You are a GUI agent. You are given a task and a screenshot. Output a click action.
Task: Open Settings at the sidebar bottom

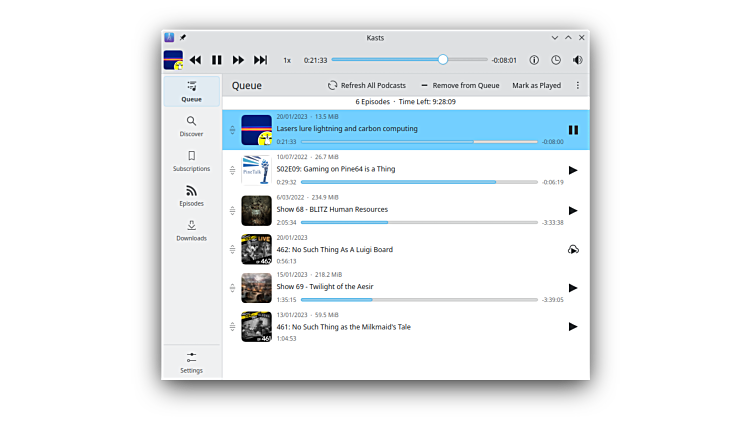point(191,362)
